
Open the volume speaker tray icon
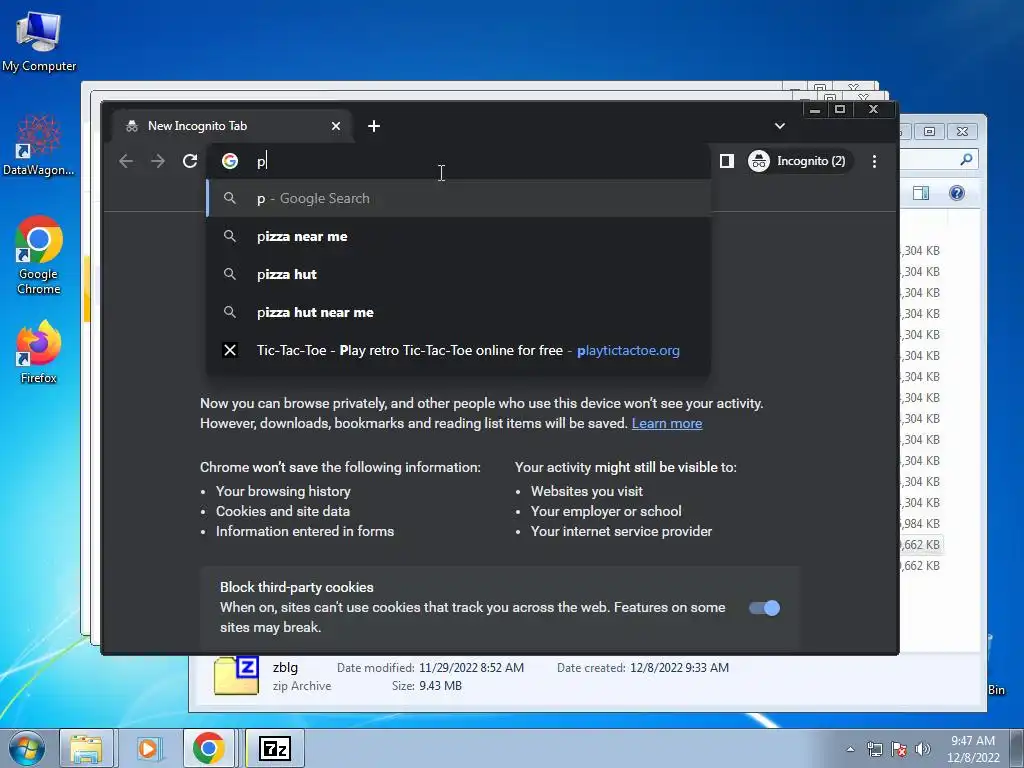click(x=922, y=749)
